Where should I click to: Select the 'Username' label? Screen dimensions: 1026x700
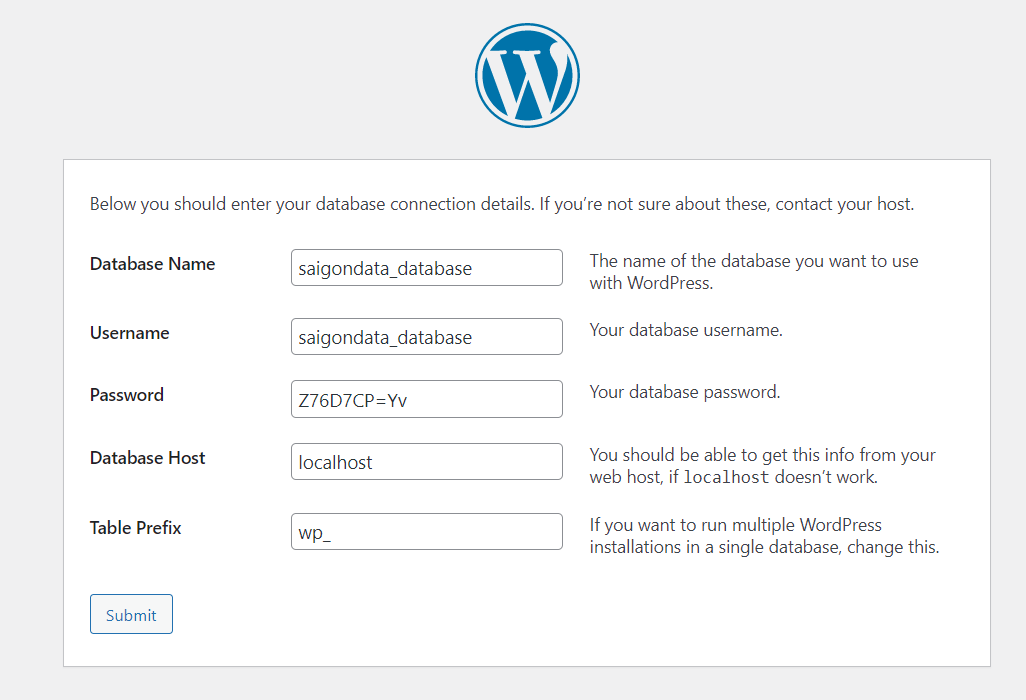pyautogui.click(x=130, y=333)
